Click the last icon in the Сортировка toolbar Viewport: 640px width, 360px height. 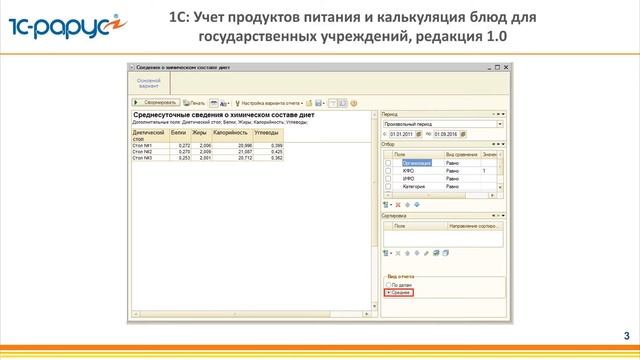coord(446,253)
